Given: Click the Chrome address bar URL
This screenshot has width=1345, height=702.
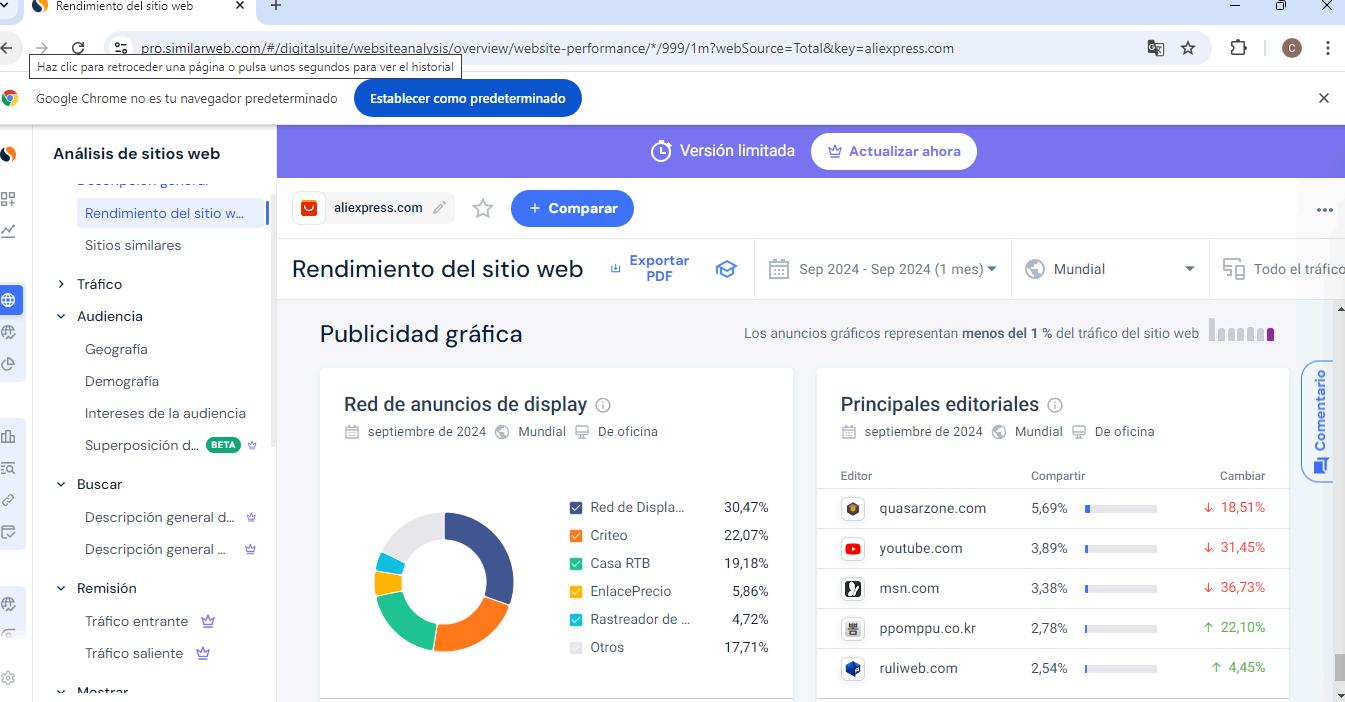Looking at the screenshot, I should [547, 48].
